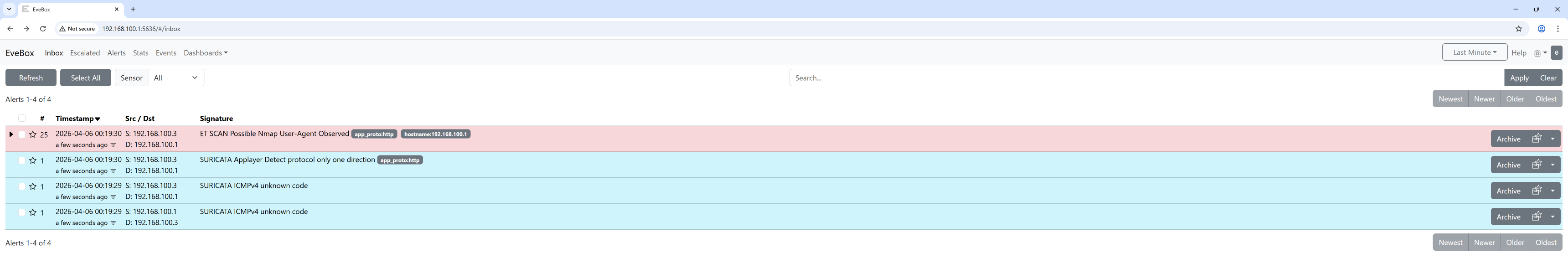Reload the page in browser
The image size is (1568, 274).
tap(42, 29)
